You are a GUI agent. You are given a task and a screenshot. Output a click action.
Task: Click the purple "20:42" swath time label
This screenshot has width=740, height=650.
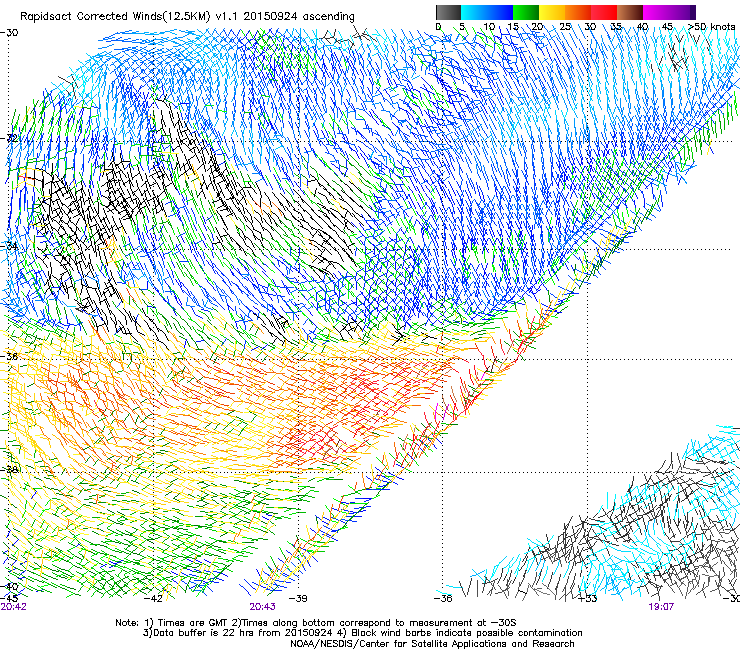[14, 607]
